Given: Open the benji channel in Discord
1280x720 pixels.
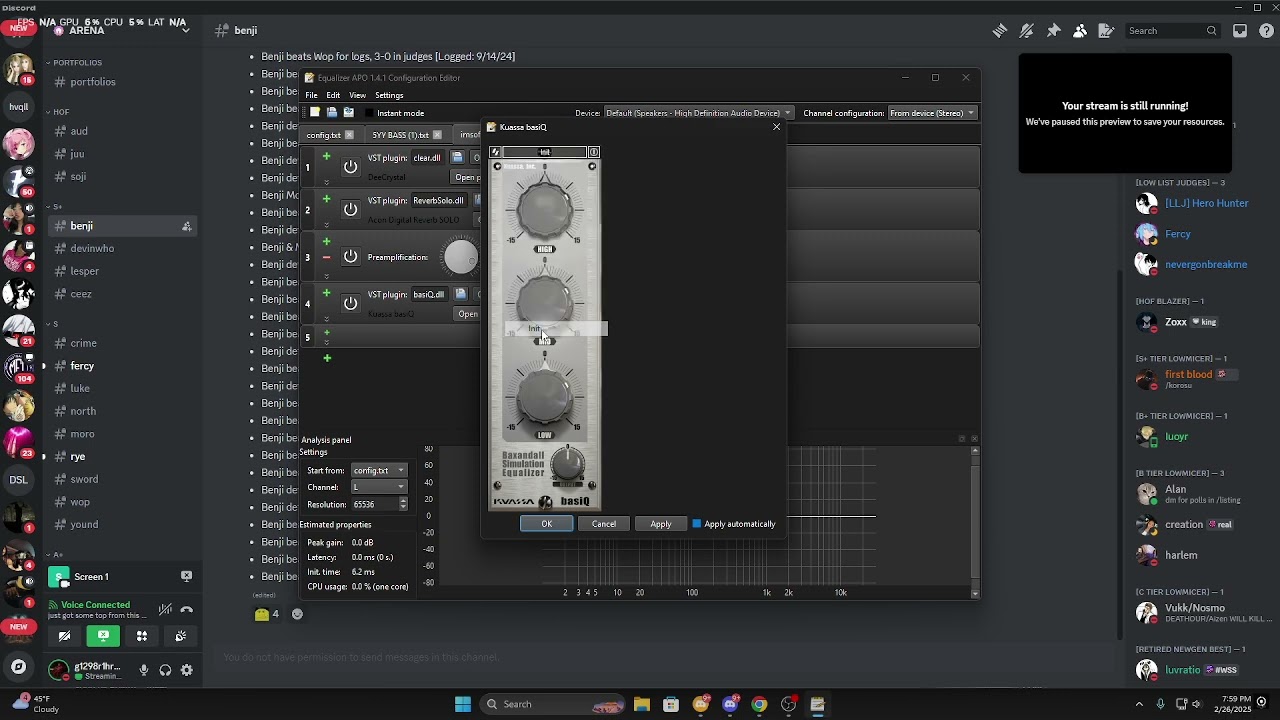Looking at the screenshot, I should pyautogui.click(x=123, y=226).
